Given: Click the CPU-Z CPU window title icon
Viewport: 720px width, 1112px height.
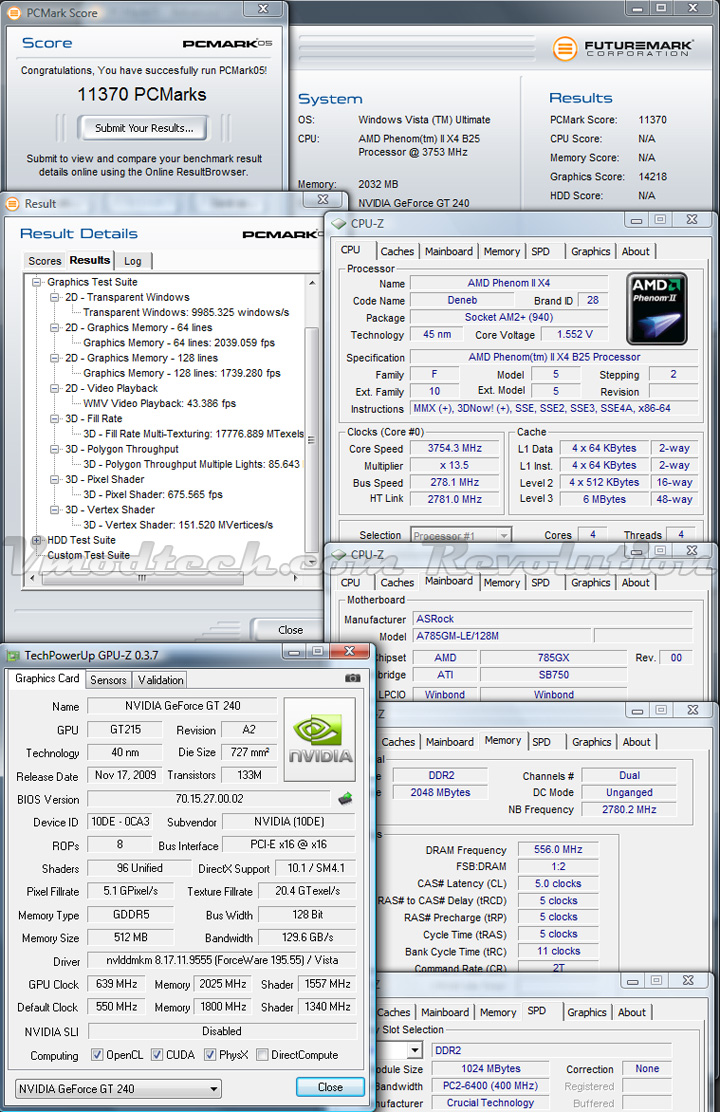Looking at the screenshot, I should [x=338, y=223].
